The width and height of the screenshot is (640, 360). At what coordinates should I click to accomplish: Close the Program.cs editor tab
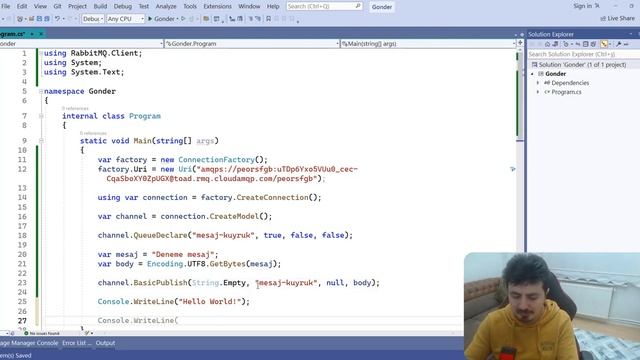pyautogui.click(x=41, y=34)
